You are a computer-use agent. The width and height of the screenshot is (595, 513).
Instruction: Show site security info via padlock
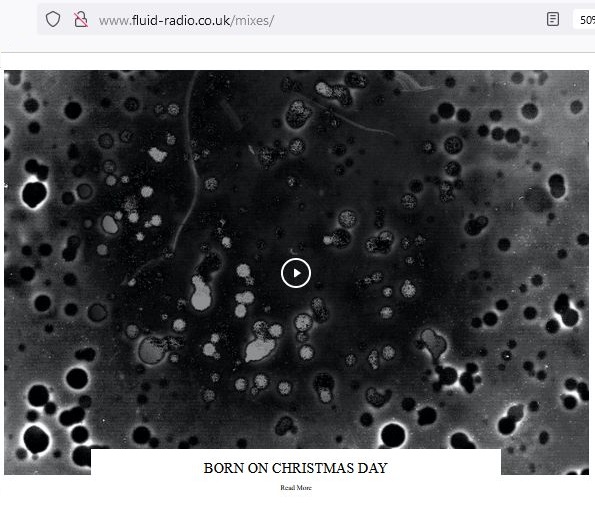click(80, 19)
